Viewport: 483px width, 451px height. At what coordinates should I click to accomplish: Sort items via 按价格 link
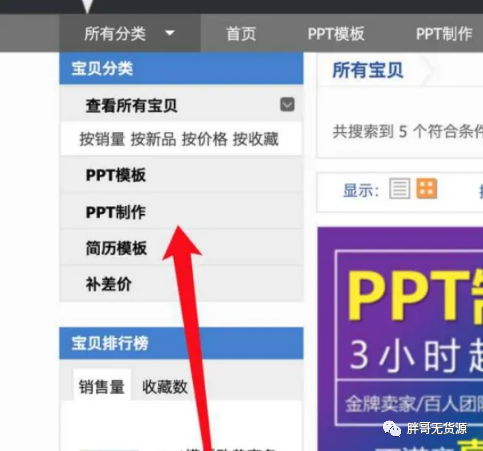205,139
